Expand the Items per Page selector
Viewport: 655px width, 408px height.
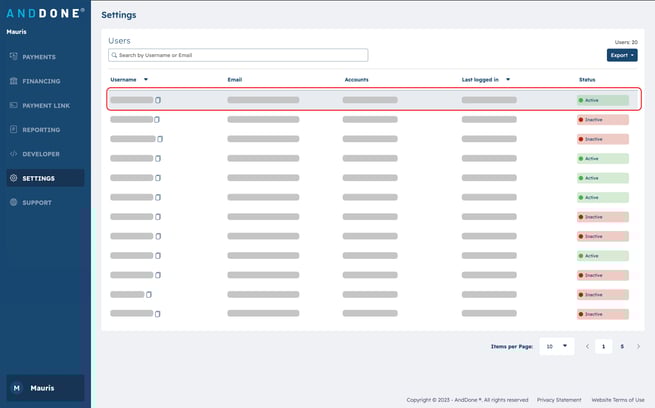click(555, 346)
